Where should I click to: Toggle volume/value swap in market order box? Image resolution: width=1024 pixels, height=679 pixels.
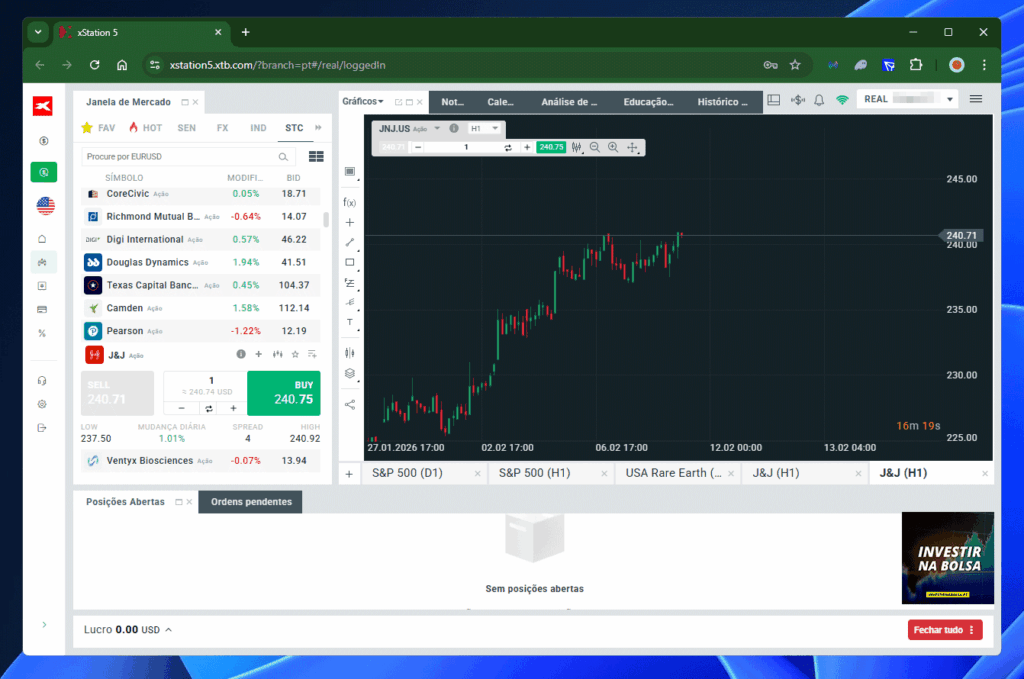[x=209, y=409]
